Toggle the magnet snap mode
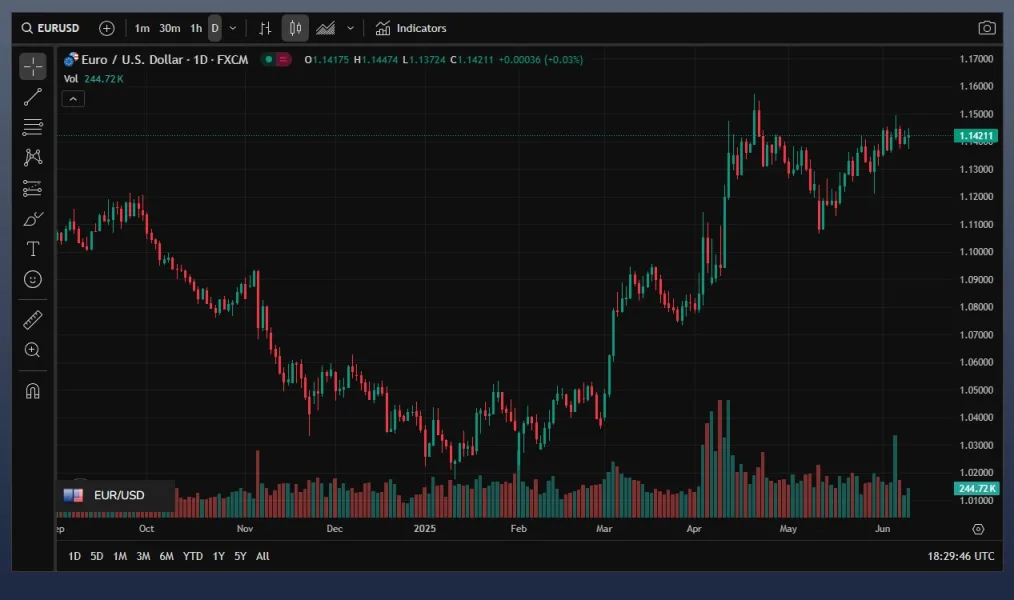The image size is (1014, 600). coord(33,391)
